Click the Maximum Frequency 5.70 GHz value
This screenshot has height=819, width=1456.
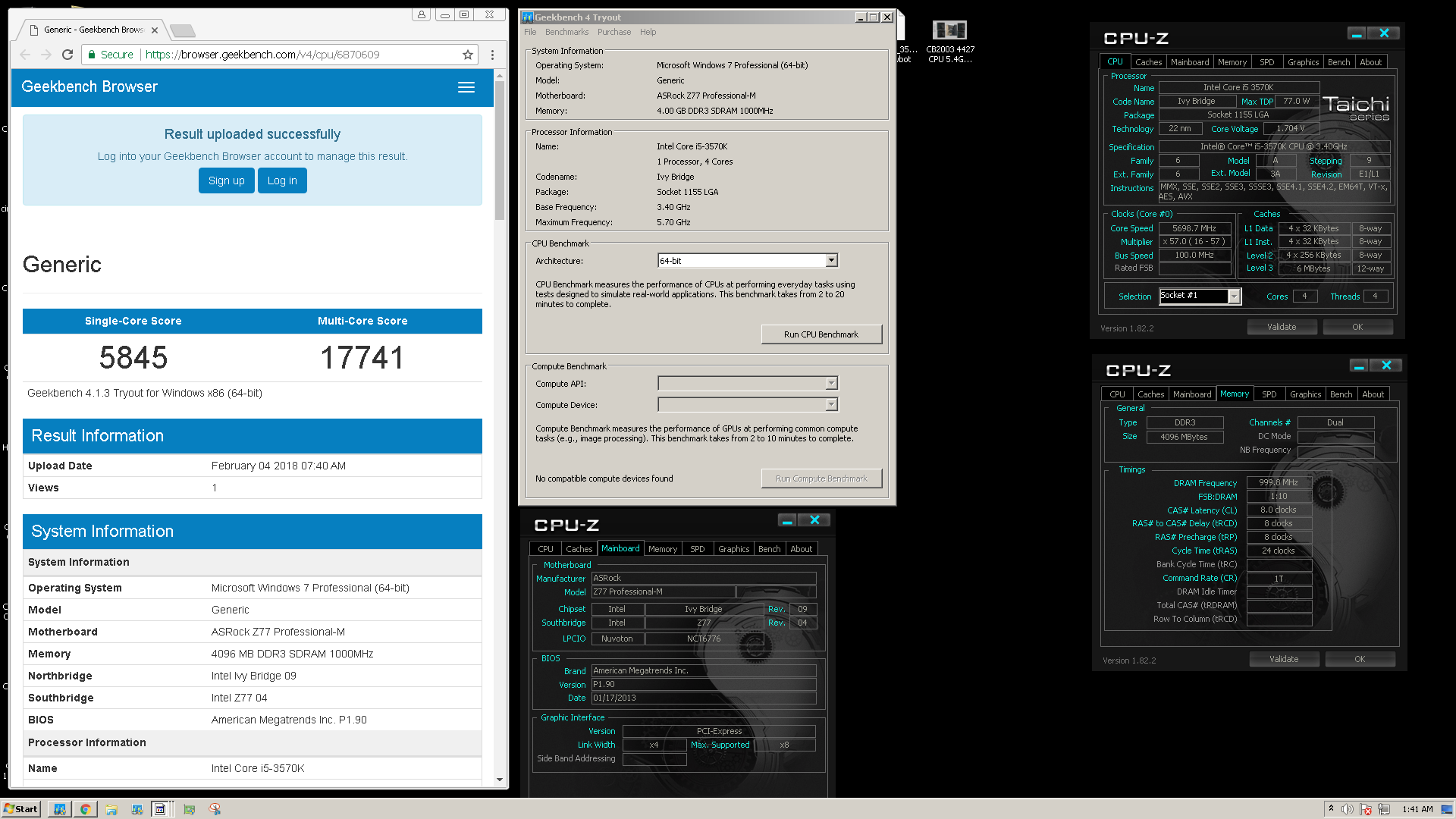click(x=673, y=222)
